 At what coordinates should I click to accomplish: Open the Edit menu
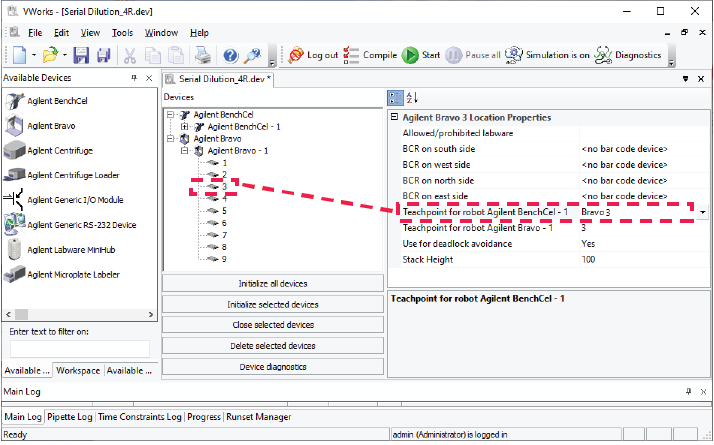click(x=61, y=33)
